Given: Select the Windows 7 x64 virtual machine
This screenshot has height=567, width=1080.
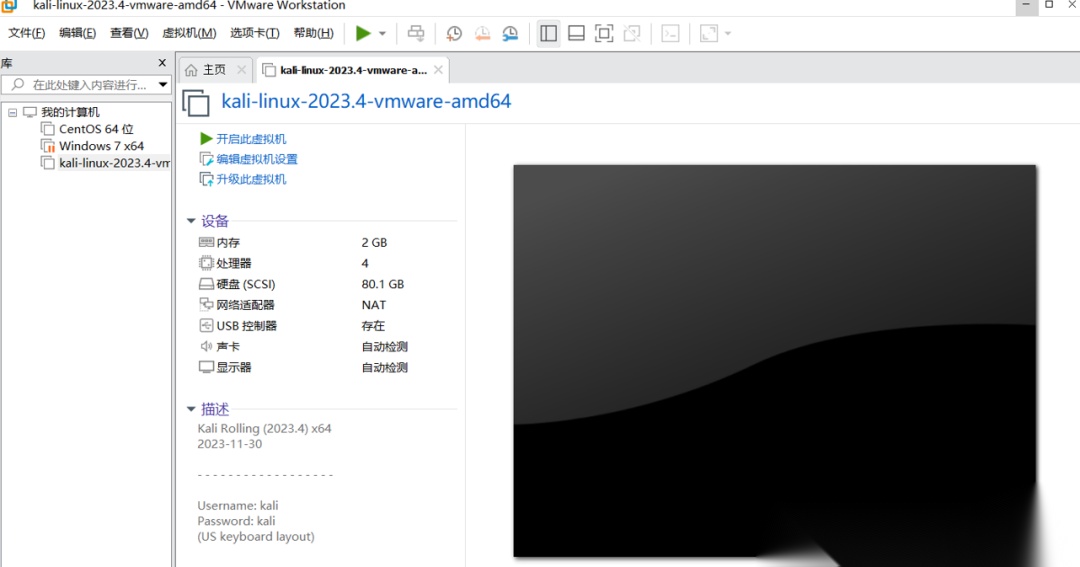Looking at the screenshot, I should [x=101, y=146].
